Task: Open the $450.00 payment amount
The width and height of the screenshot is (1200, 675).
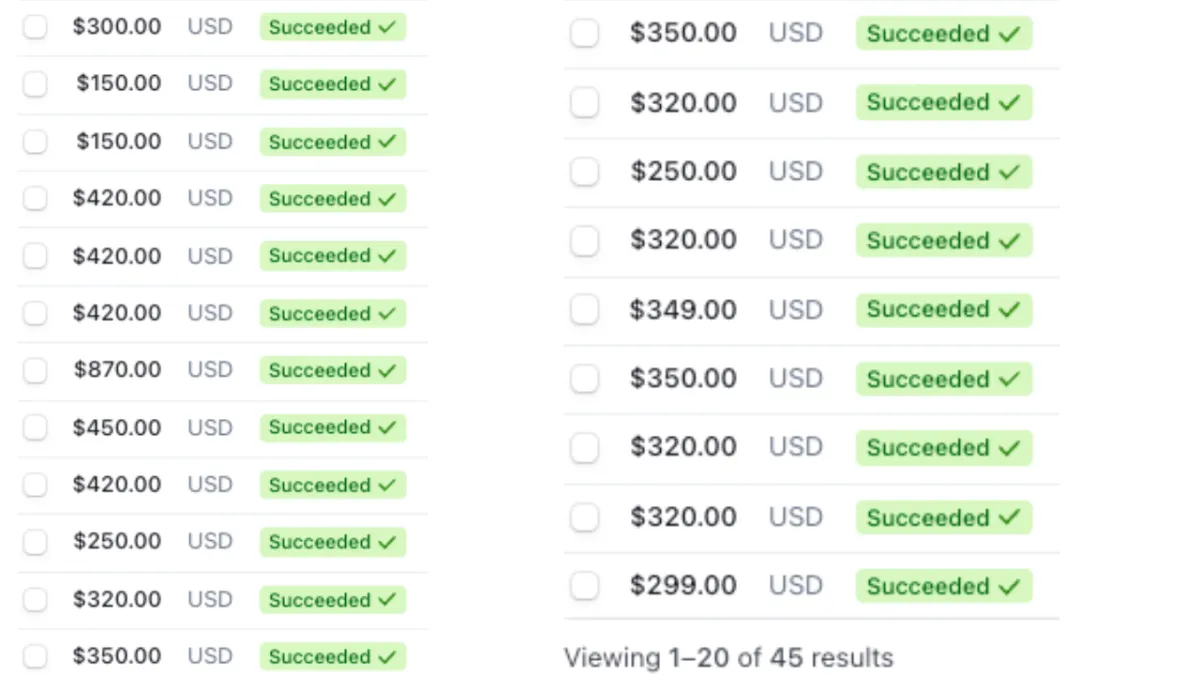Action: [117, 428]
